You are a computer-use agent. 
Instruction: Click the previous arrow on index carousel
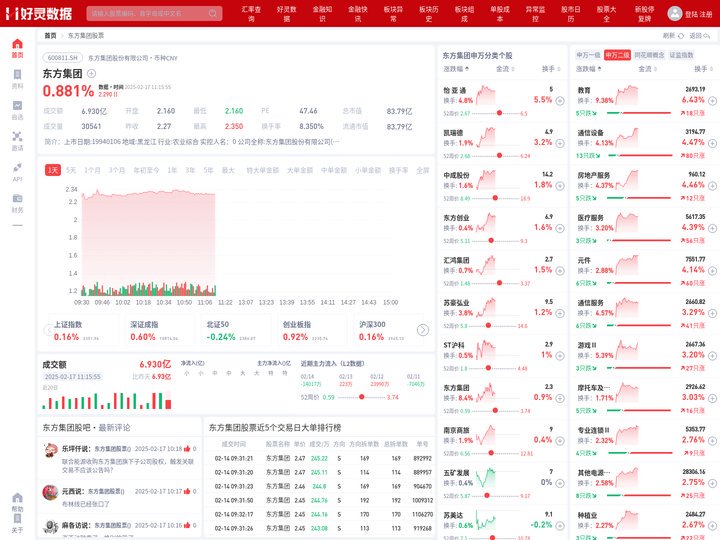48,330
